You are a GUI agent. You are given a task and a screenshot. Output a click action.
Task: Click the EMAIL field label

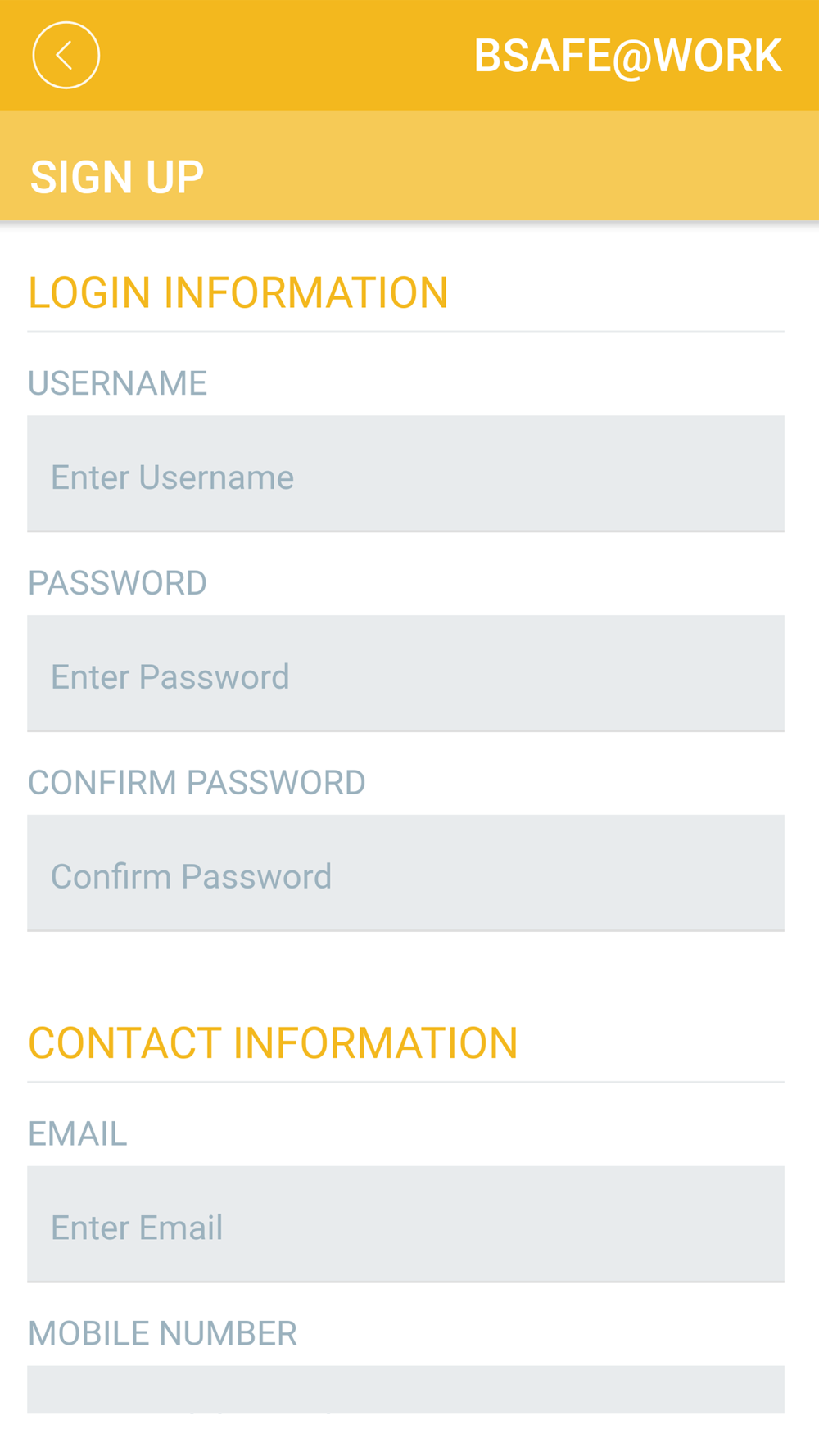coord(78,1134)
